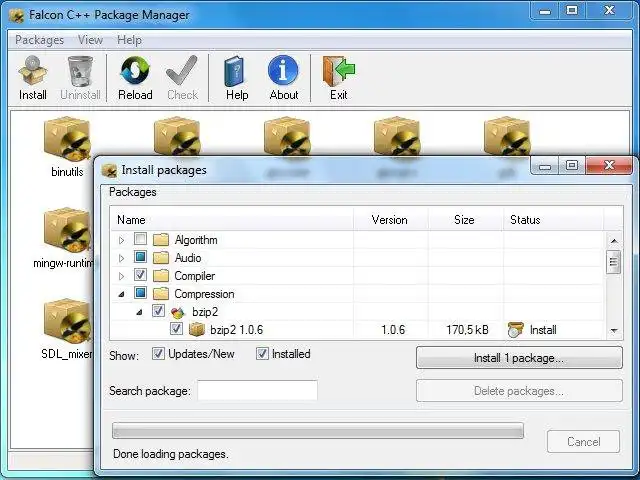Click the Check checkmark toolbar icon
The height and width of the screenshot is (480, 640).
pyautogui.click(x=182, y=71)
